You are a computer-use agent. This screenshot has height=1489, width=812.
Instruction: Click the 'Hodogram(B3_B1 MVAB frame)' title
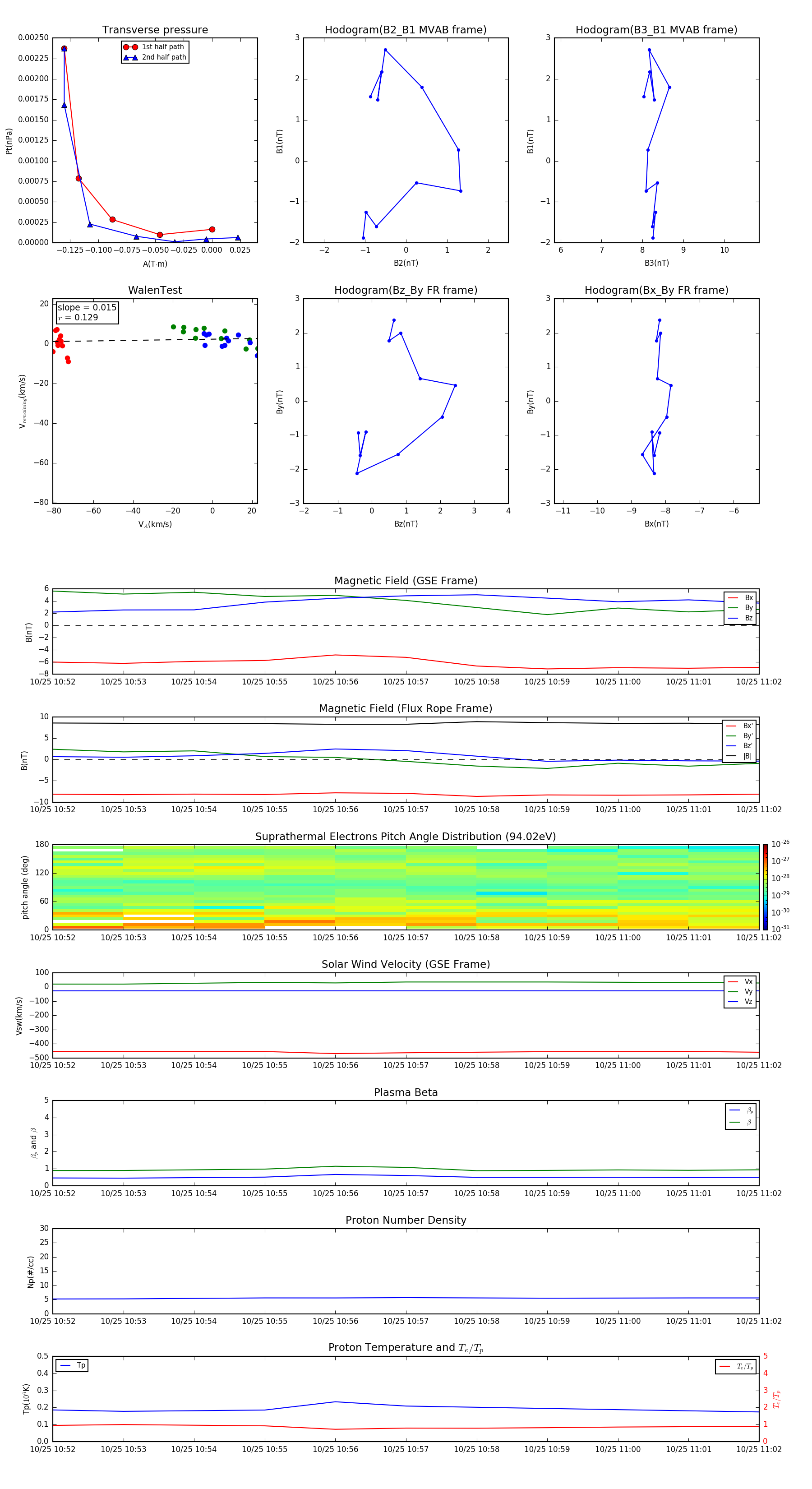(656, 30)
